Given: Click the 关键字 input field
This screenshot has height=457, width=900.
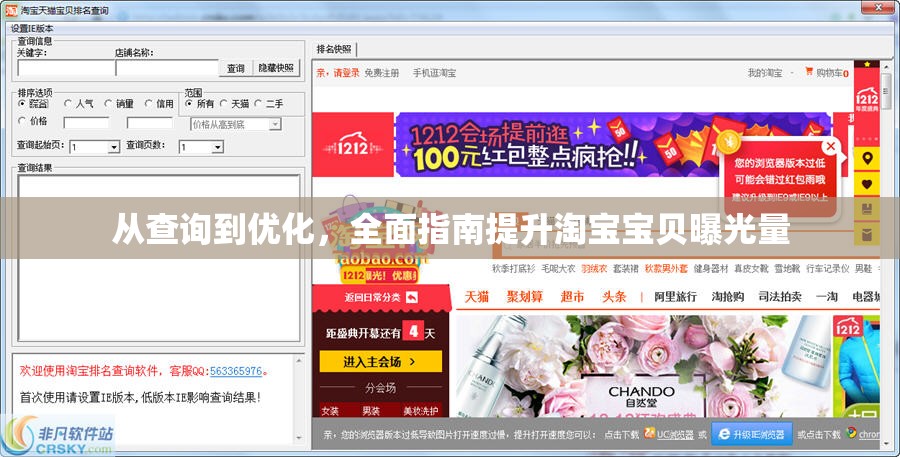Looking at the screenshot, I should pos(66,68).
